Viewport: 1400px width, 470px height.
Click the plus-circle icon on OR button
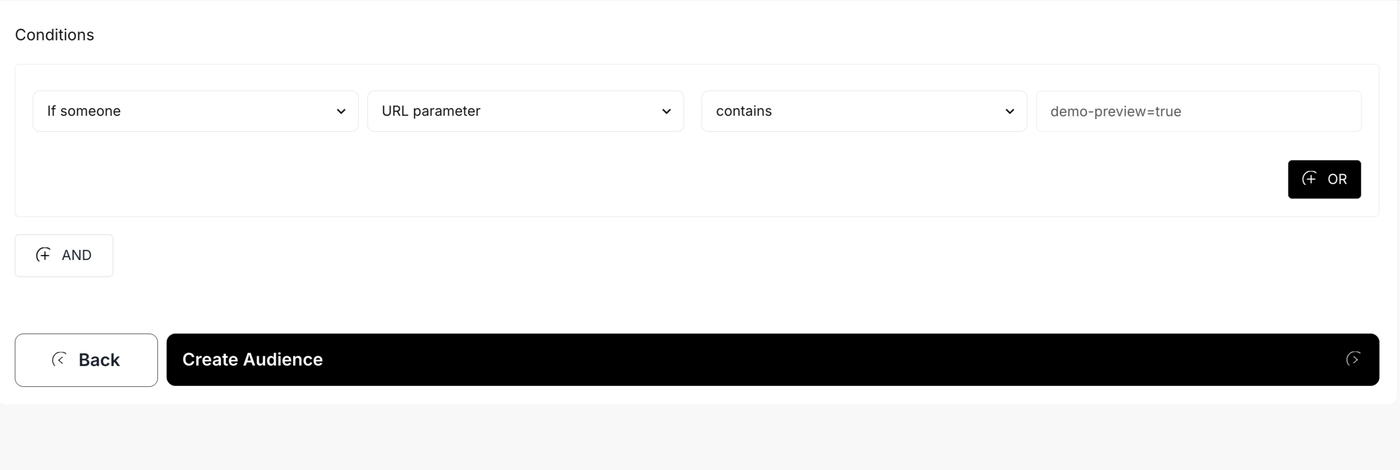[x=1309, y=179]
